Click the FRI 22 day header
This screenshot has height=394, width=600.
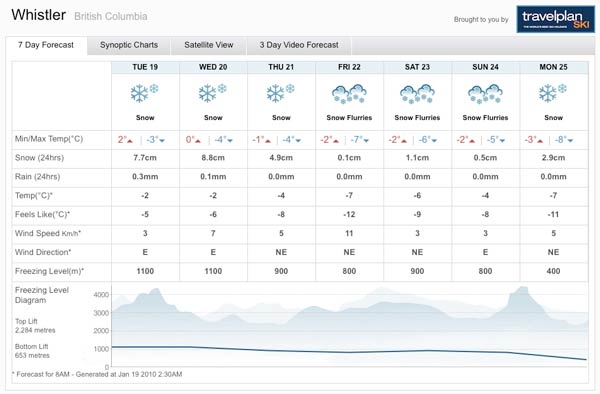click(349, 67)
